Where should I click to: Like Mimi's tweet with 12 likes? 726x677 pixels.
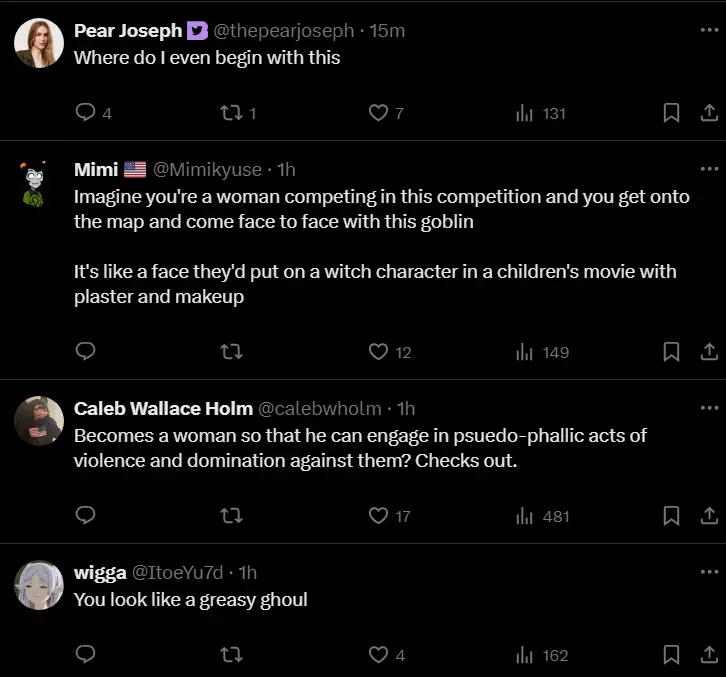click(x=378, y=351)
